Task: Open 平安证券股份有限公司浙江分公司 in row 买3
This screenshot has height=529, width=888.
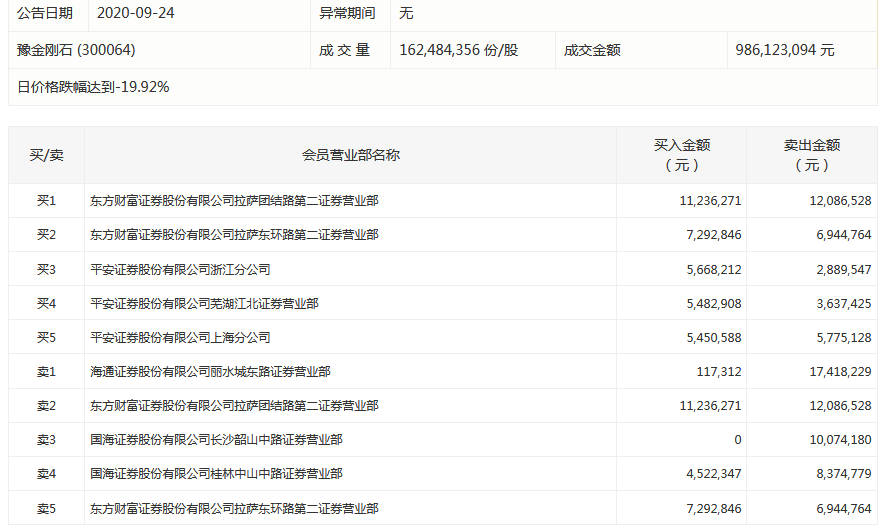Action: pyautogui.click(x=180, y=269)
